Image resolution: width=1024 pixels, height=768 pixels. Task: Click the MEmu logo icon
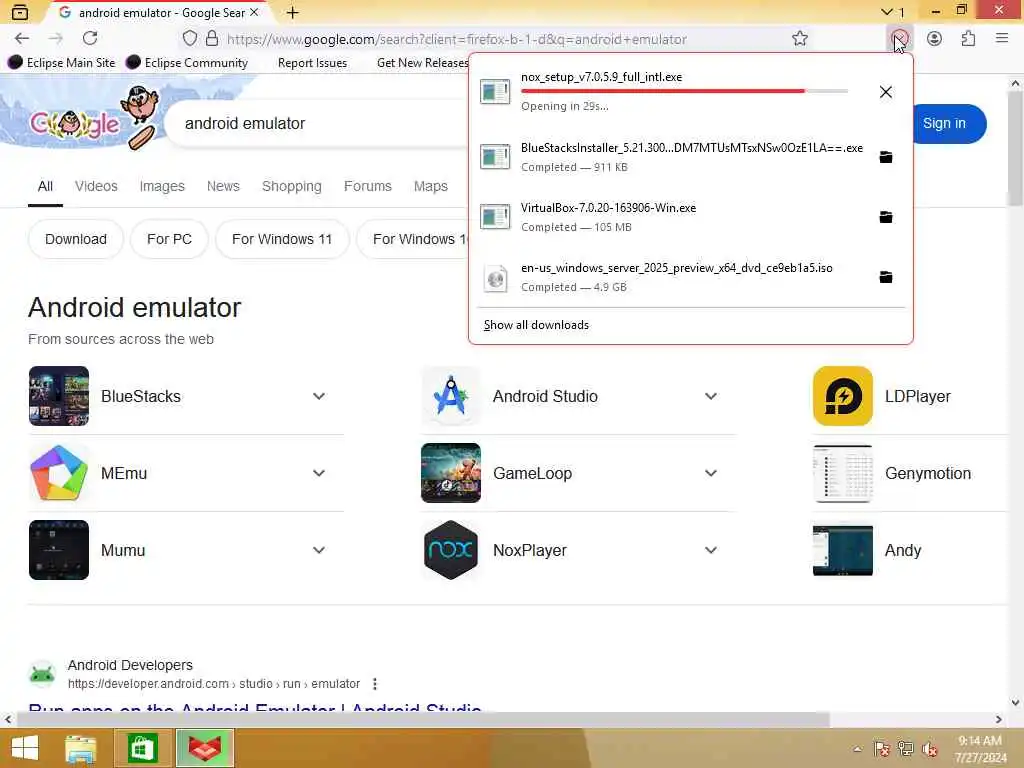pos(59,473)
